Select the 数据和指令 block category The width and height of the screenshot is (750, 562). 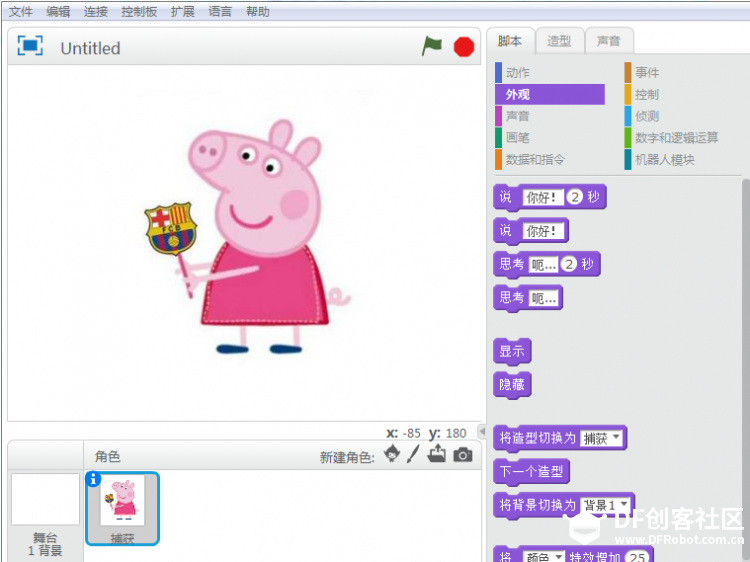(x=550, y=159)
